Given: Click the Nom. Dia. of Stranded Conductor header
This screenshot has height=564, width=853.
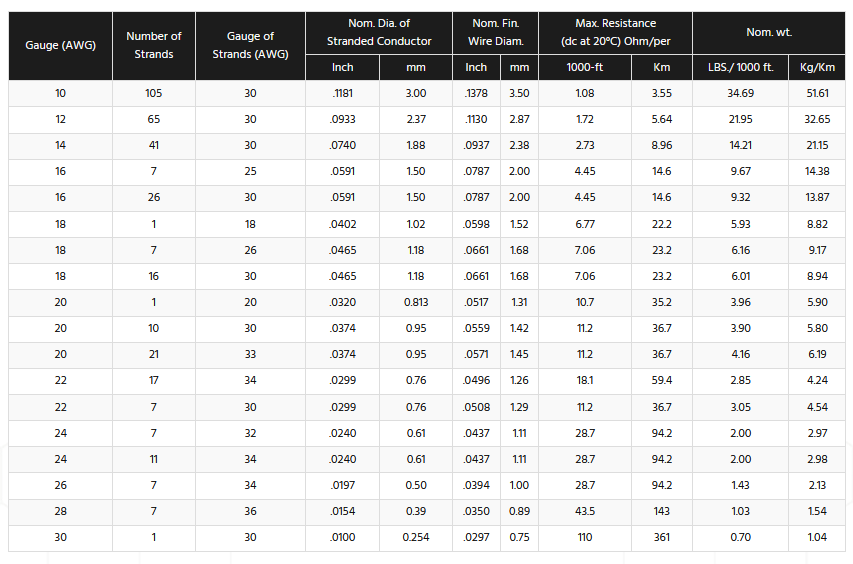Looking at the screenshot, I should [379, 32].
